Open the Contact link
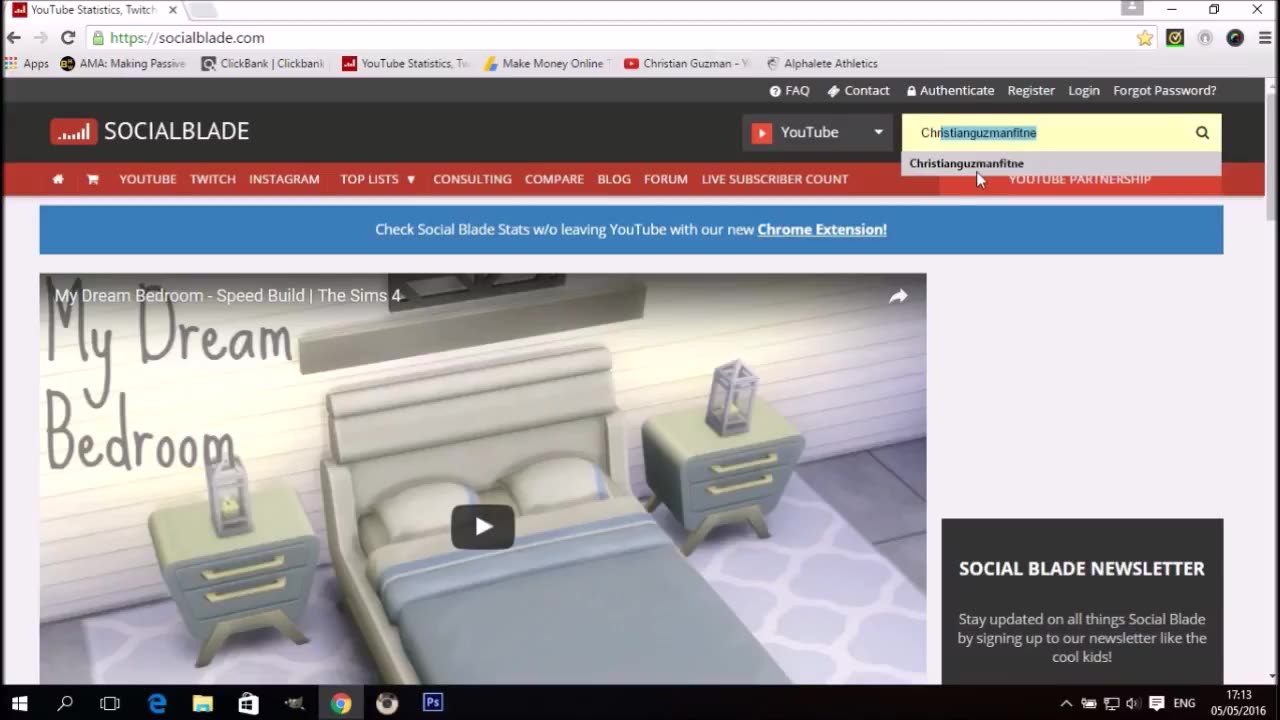1280x720 pixels. pyautogui.click(x=858, y=90)
